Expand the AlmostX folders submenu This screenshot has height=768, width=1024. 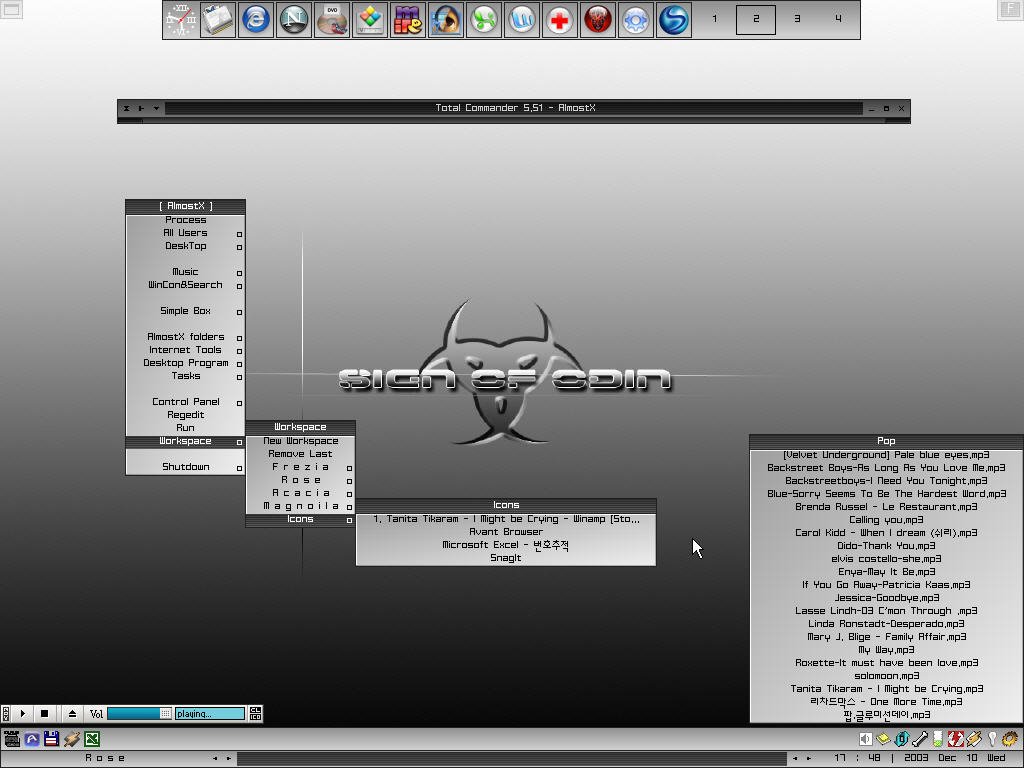click(185, 337)
